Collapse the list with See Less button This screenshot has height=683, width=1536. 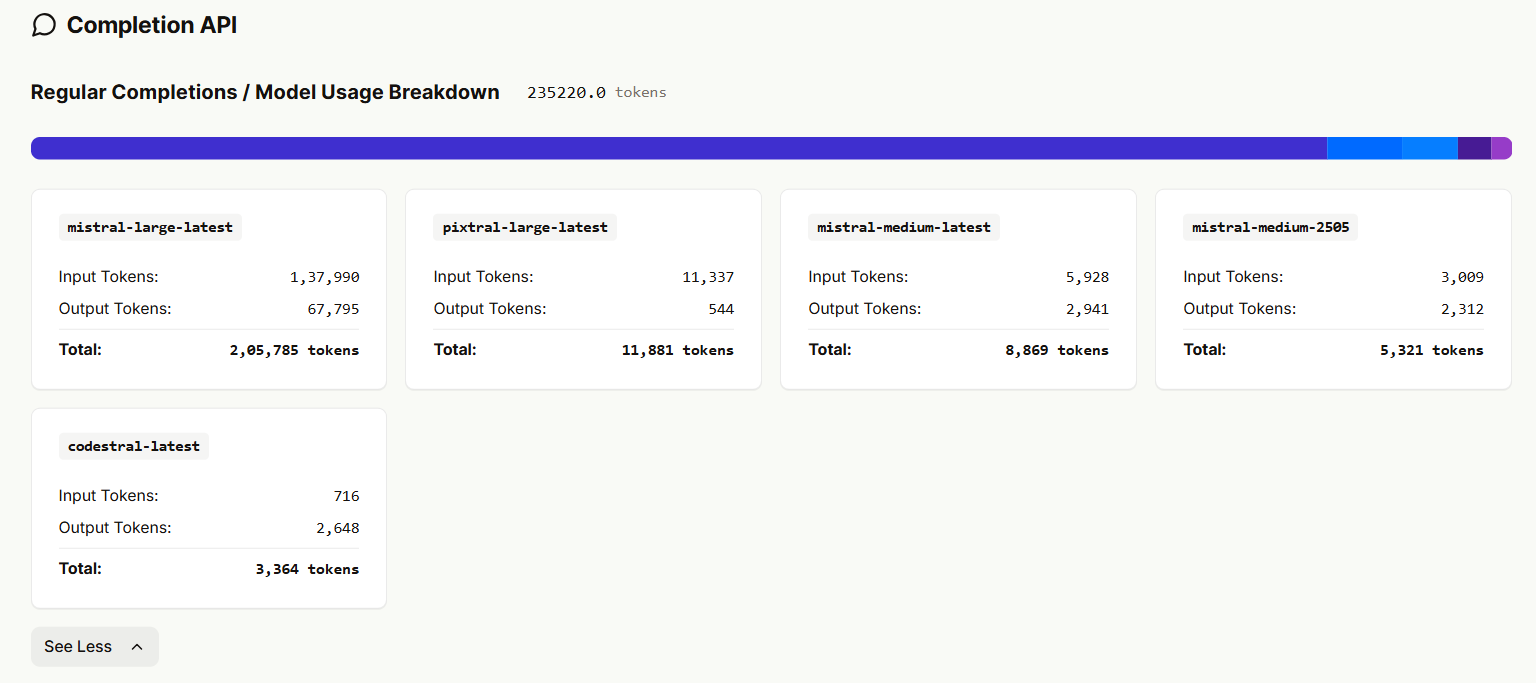pyautogui.click(x=95, y=646)
